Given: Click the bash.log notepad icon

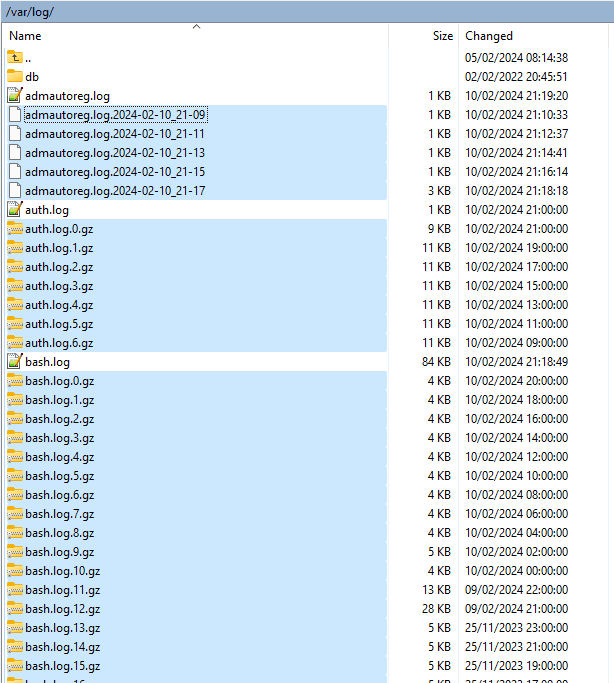Looking at the screenshot, I should pyautogui.click(x=14, y=362).
